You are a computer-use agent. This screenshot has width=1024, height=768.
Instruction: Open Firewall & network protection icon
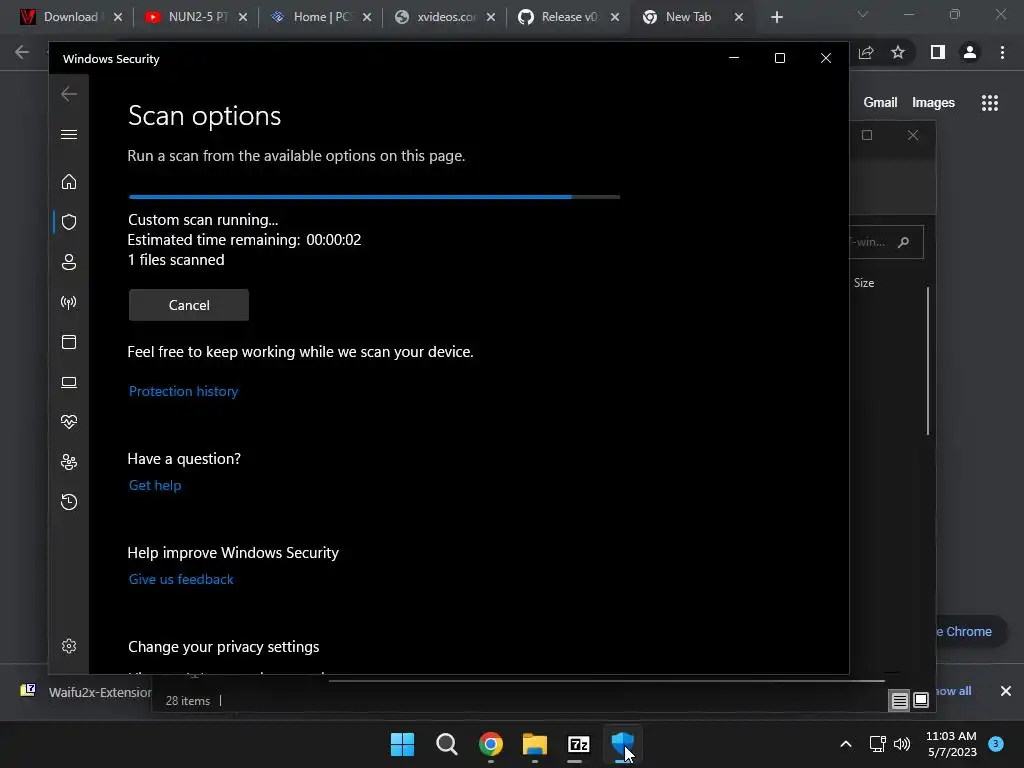pos(69,302)
